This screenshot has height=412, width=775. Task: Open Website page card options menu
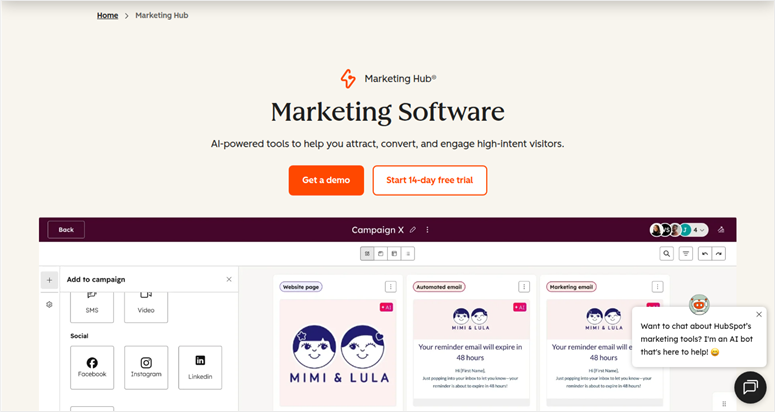[390, 287]
